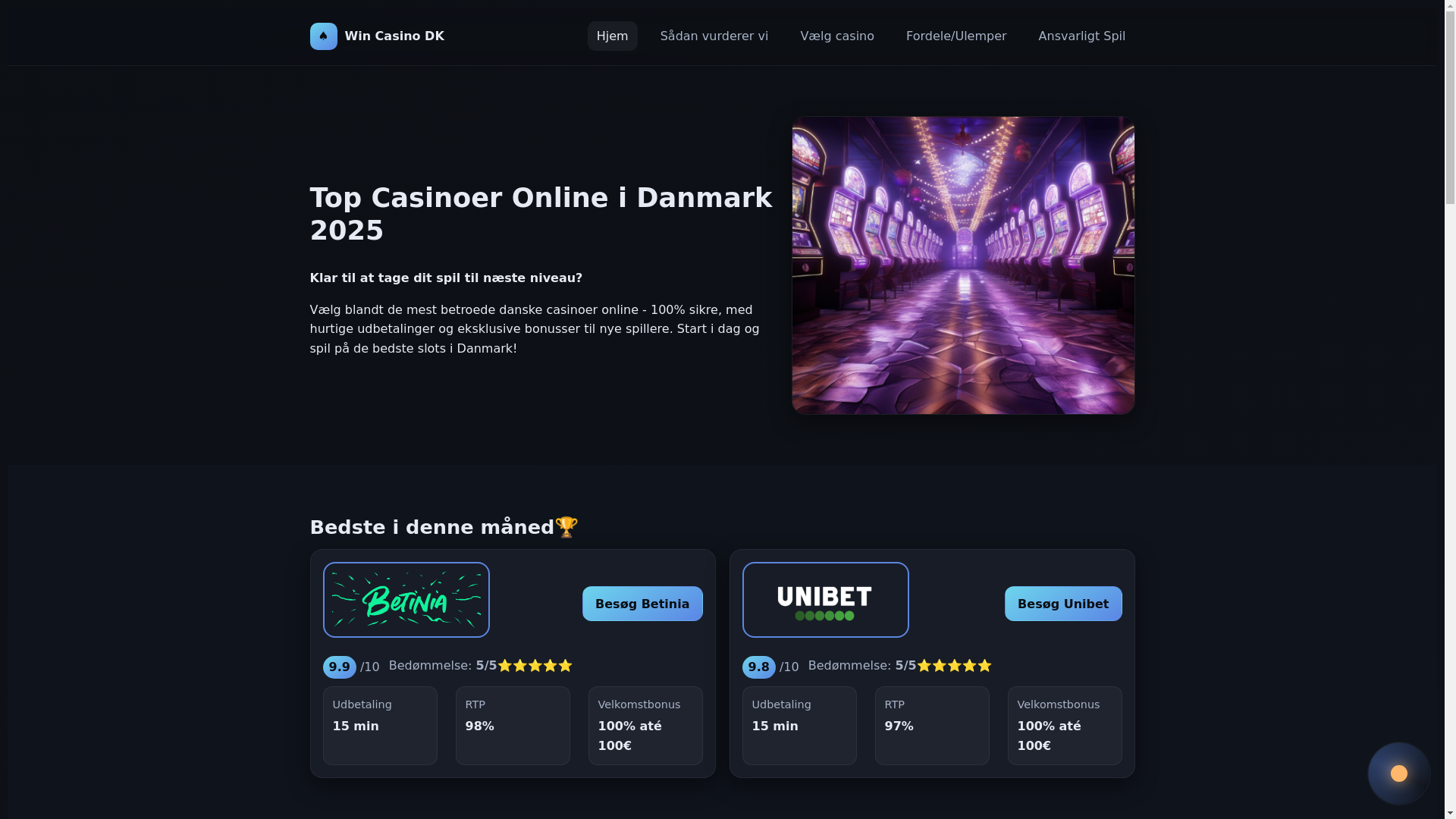Click the slot machine hall hero image
The width and height of the screenshot is (1456, 819).
point(963,265)
